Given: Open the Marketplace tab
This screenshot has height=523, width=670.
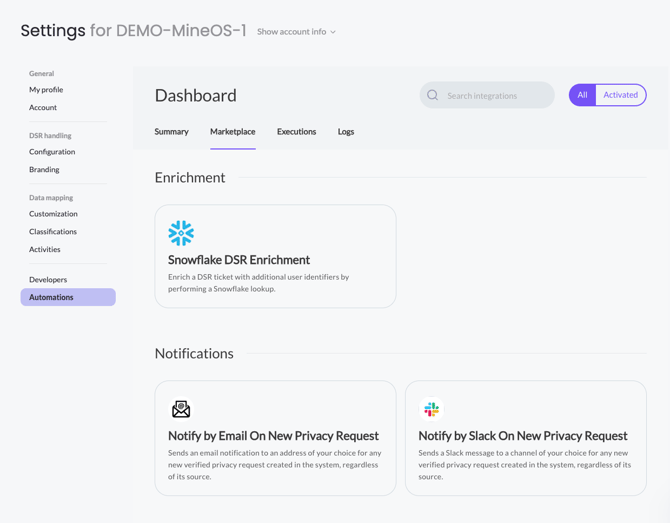Looking at the screenshot, I should 232,132.
